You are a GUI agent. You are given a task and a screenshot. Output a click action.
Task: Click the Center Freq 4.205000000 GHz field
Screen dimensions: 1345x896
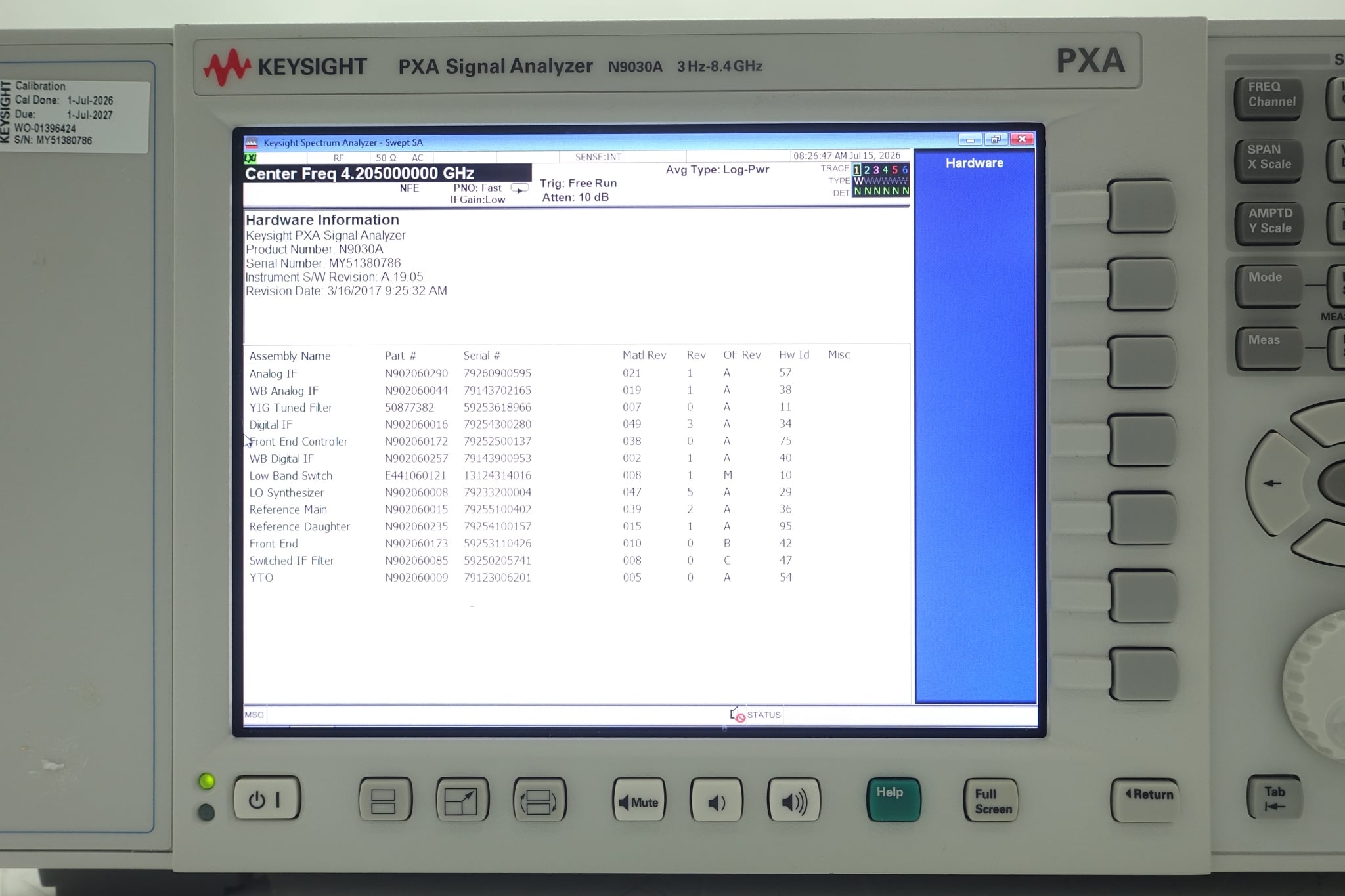(x=387, y=173)
